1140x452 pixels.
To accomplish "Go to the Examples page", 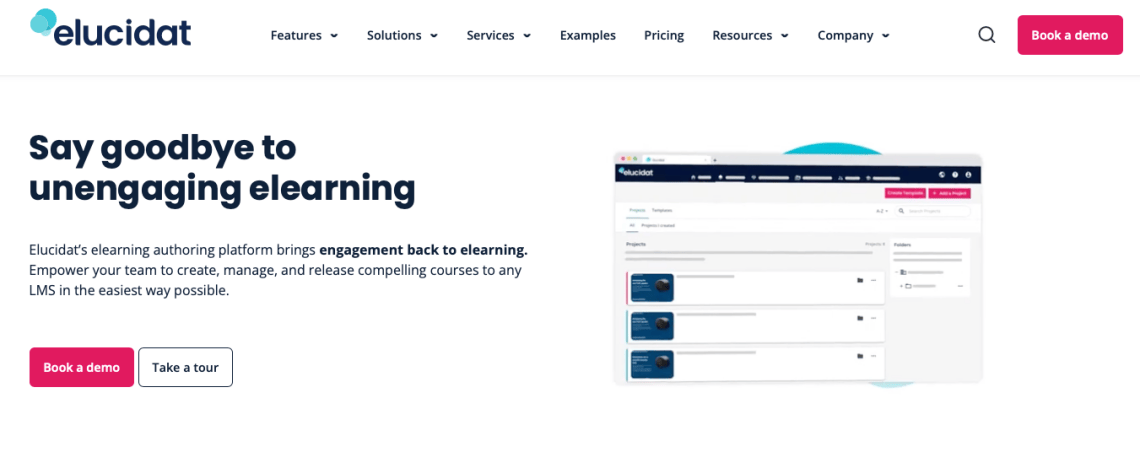I will 587,35.
